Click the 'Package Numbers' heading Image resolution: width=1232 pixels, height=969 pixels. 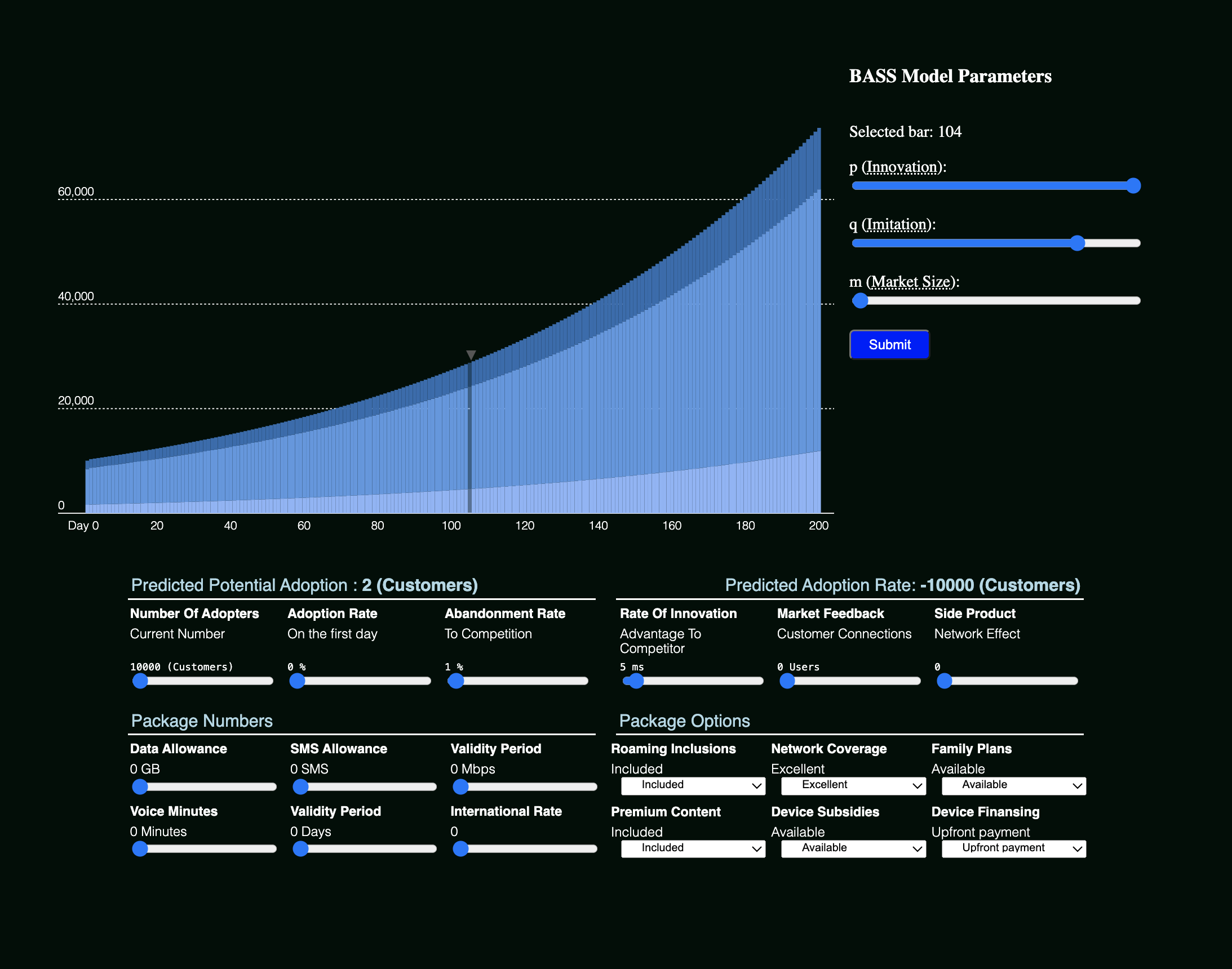202,721
